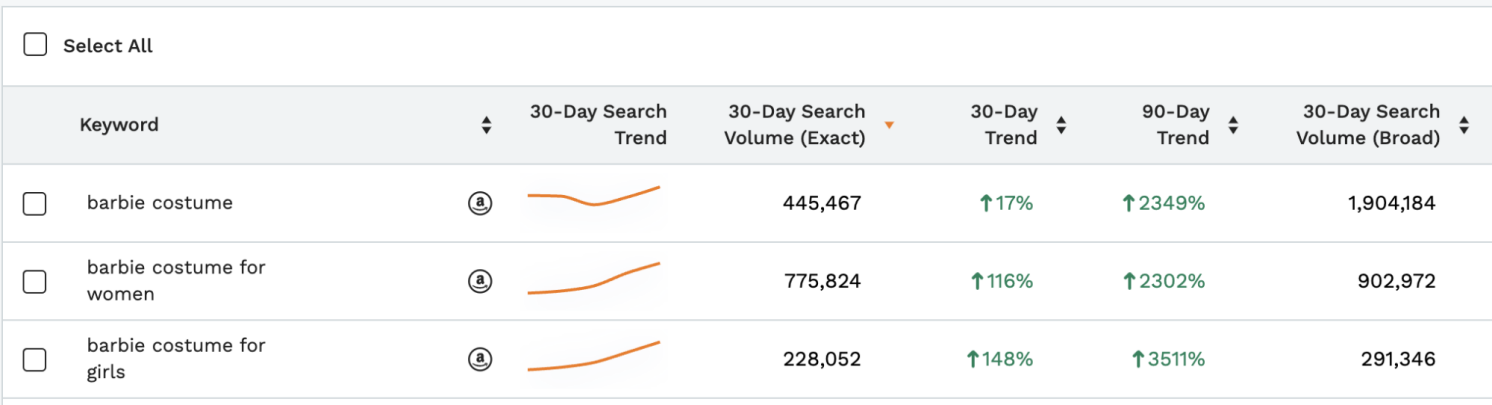Enable the barbie costume for girls checkbox
This screenshot has width=1492, height=405.
pos(35,360)
